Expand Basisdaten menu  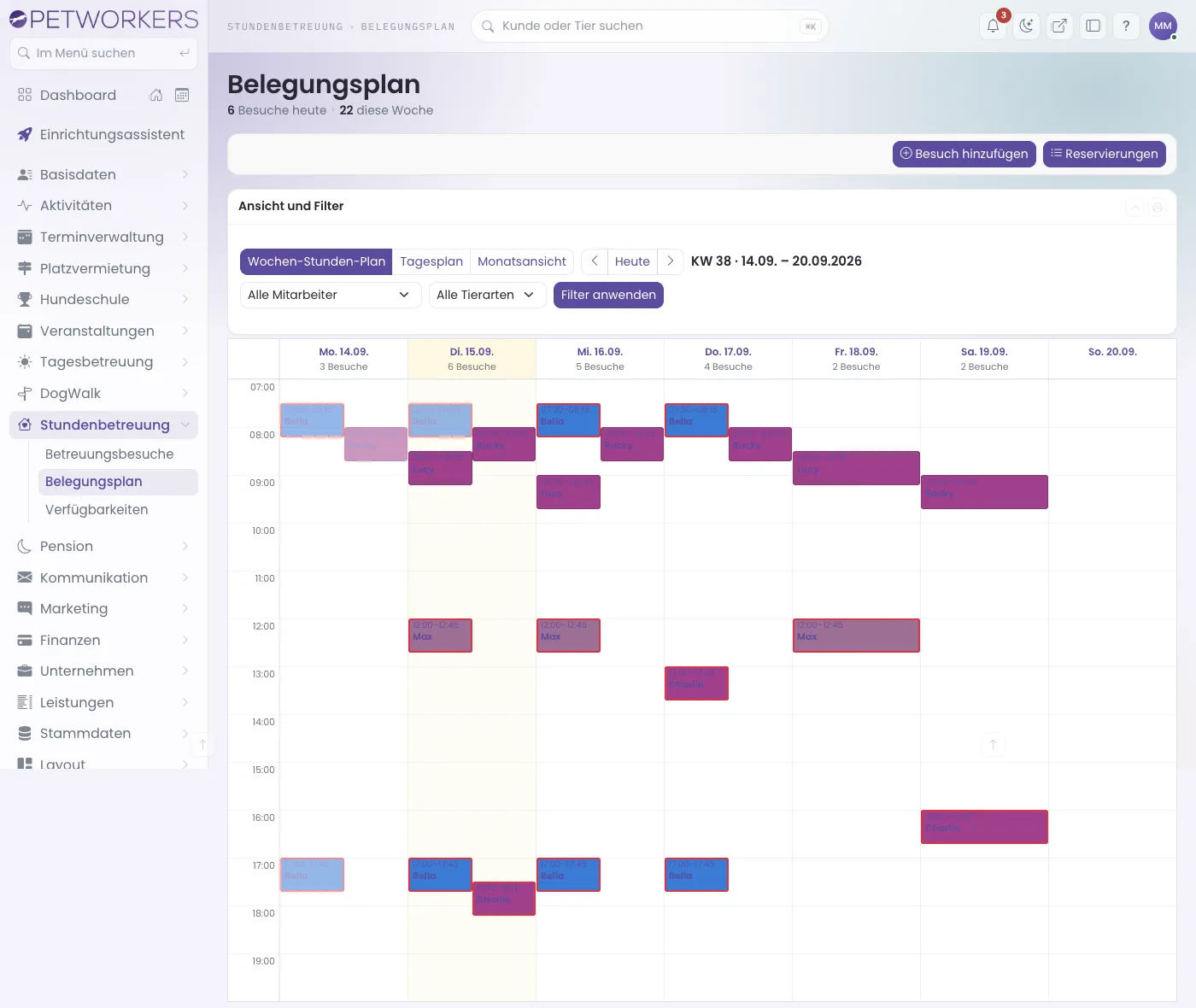pyautogui.click(x=103, y=174)
